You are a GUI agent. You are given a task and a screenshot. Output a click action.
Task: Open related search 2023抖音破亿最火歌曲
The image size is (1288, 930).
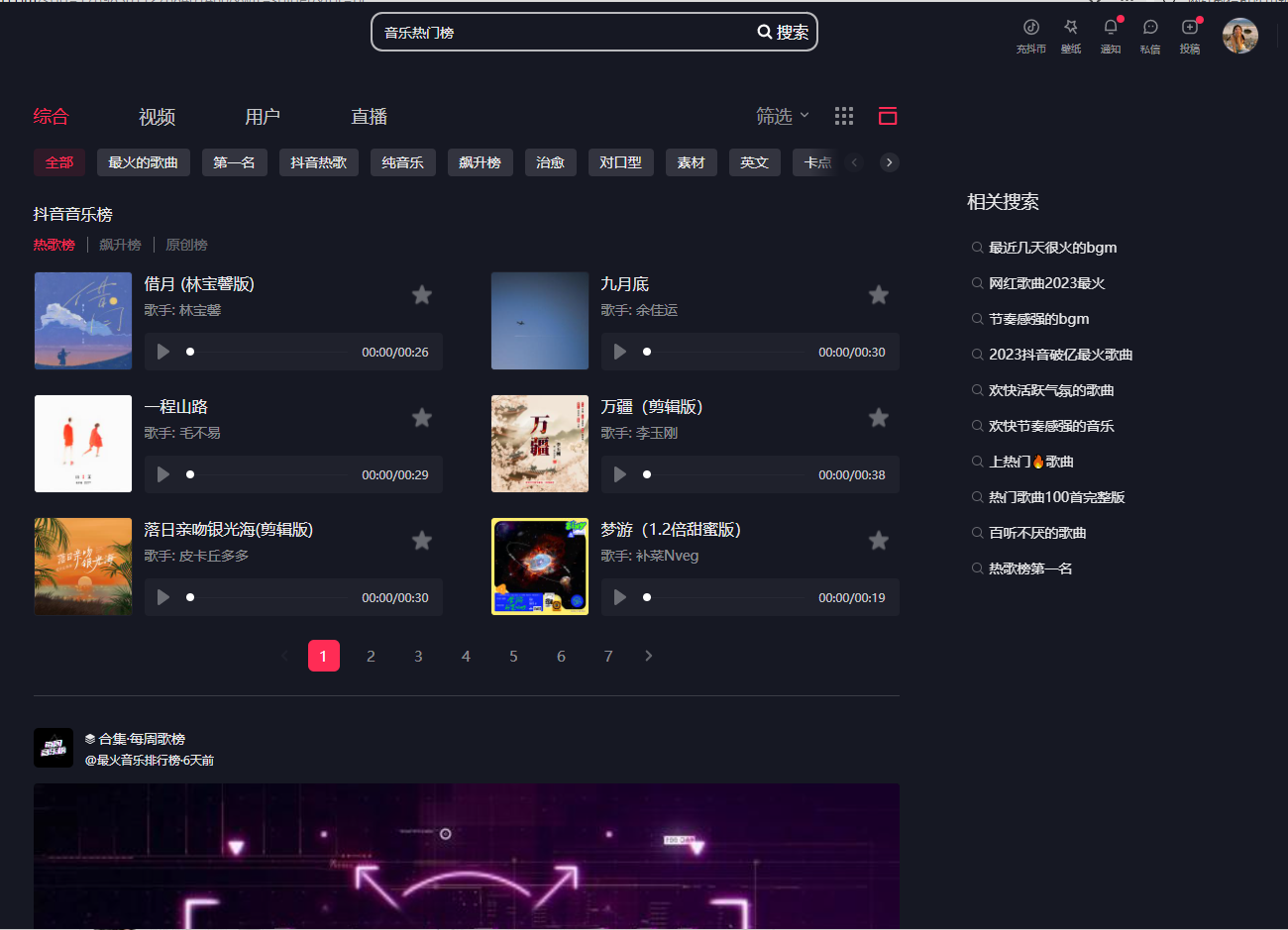[x=1060, y=355]
